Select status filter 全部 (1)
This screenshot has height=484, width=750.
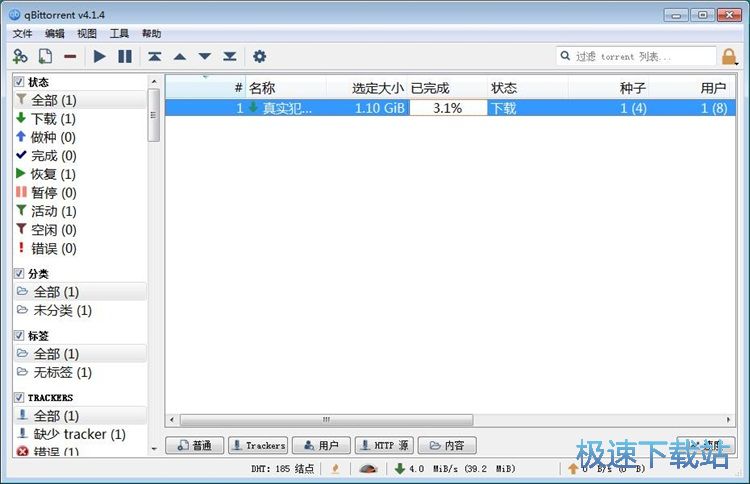(x=80, y=100)
